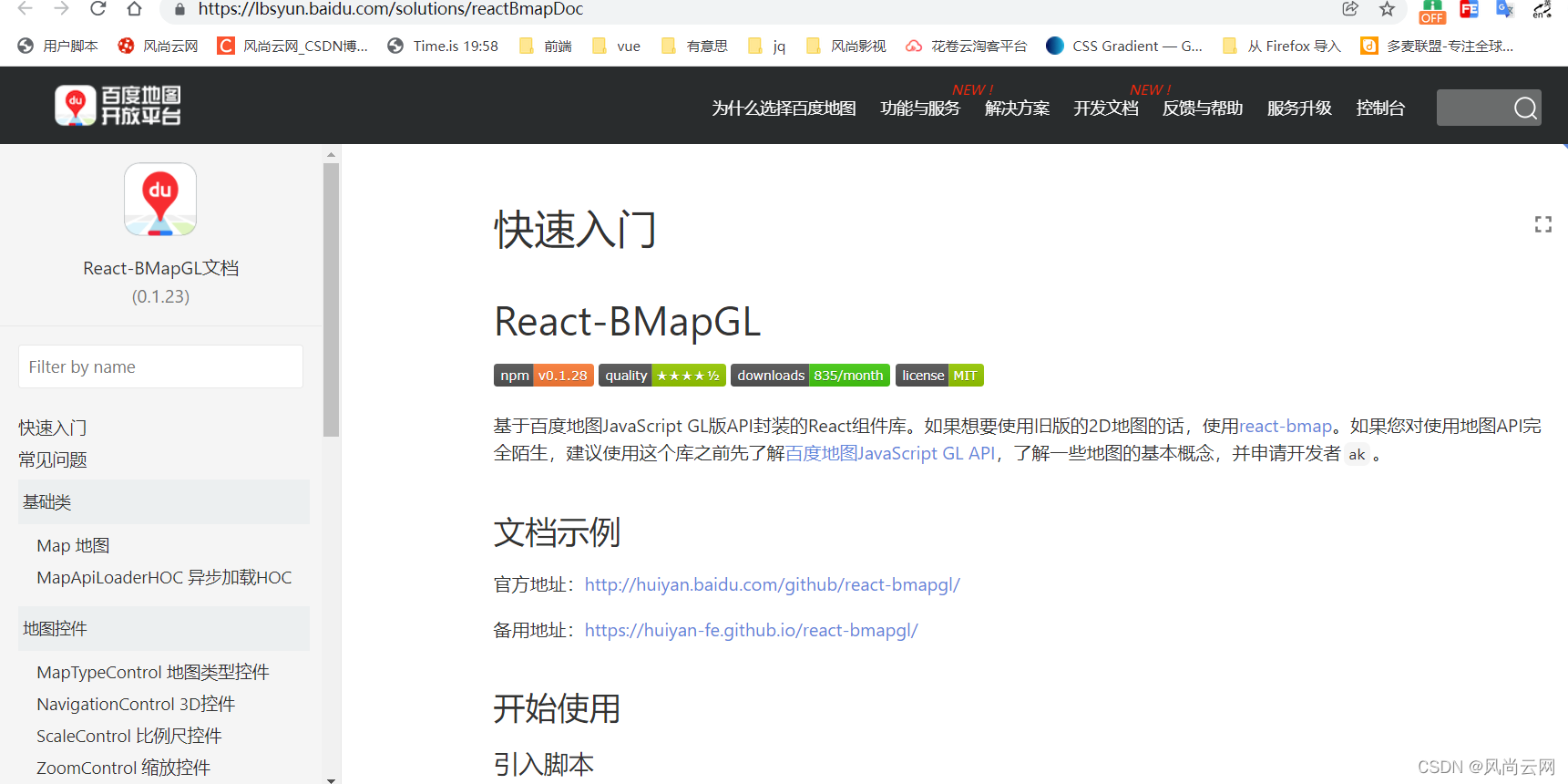1568x784 pixels.
Task: Click sidebar scrollbar down arrow
Action: point(331,779)
